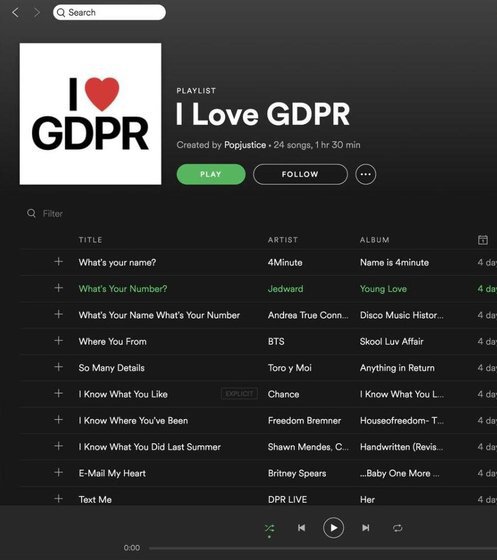Add "What's your name?" to library
Image resolution: width=497 pixels, height=560 pixels.
click(x=59, y=262)
